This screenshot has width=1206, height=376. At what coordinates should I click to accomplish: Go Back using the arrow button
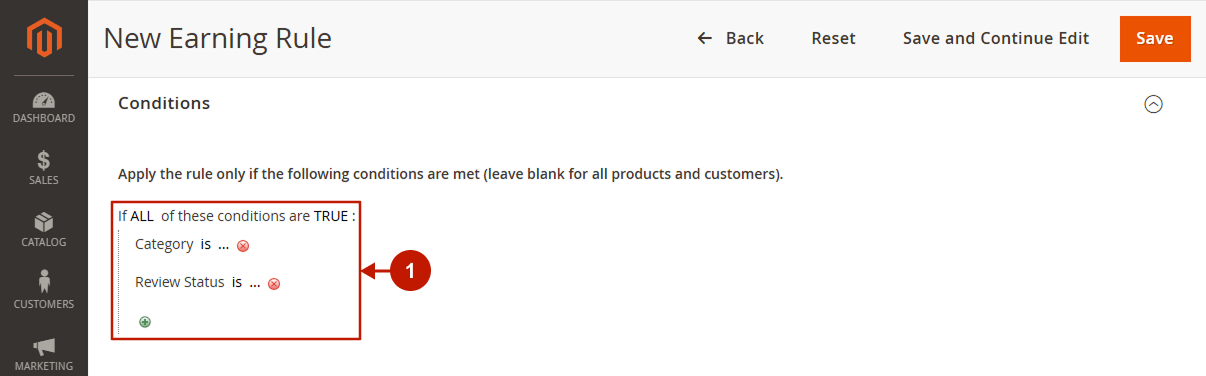click(731, 39)
